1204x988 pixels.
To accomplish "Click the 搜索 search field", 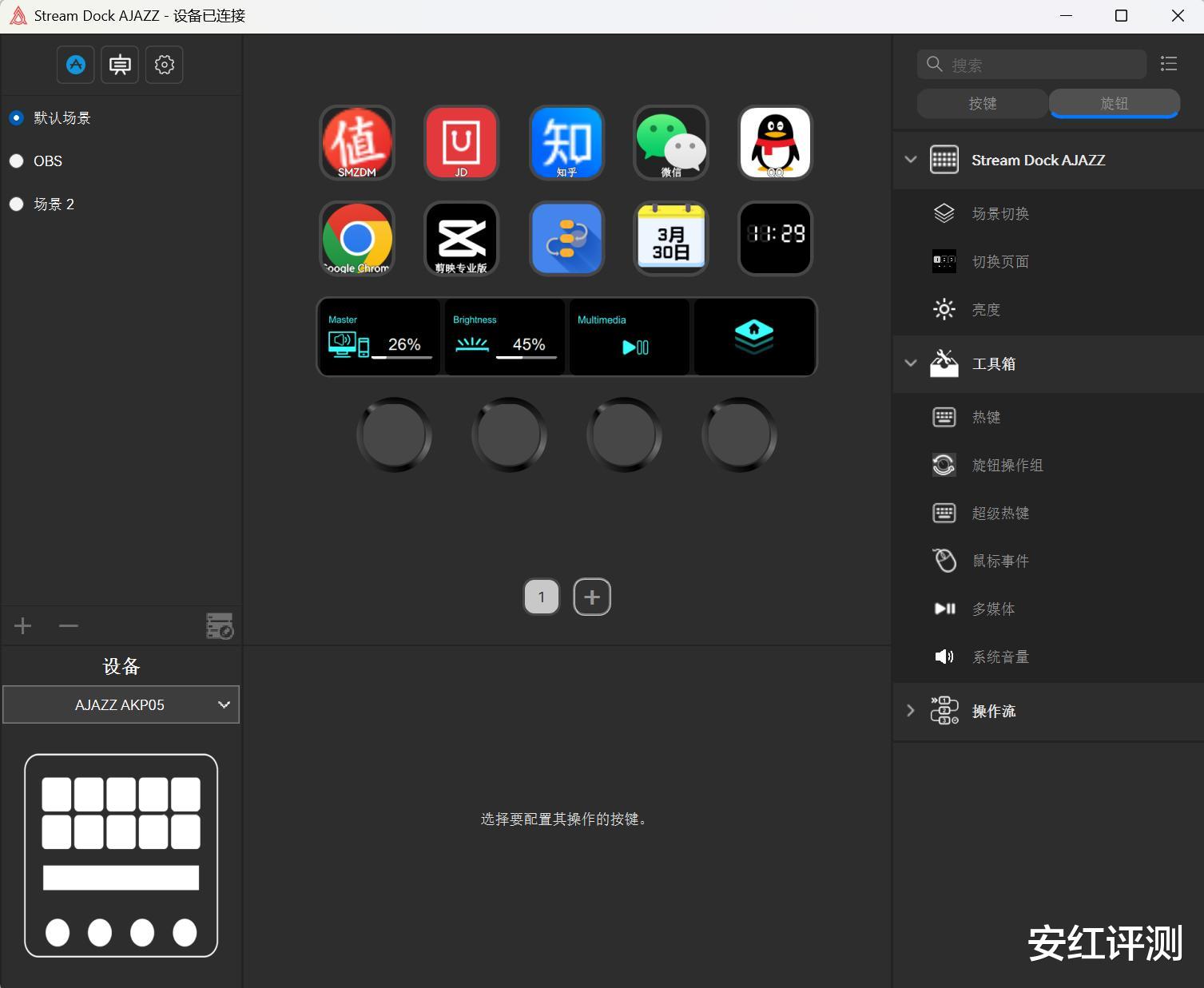I will (1031, 65).
